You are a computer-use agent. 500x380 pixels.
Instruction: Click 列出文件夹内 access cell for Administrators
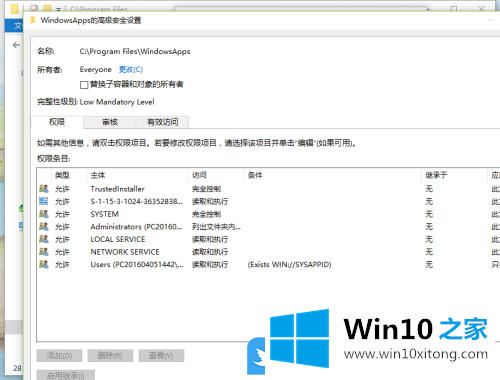(216, 227)
